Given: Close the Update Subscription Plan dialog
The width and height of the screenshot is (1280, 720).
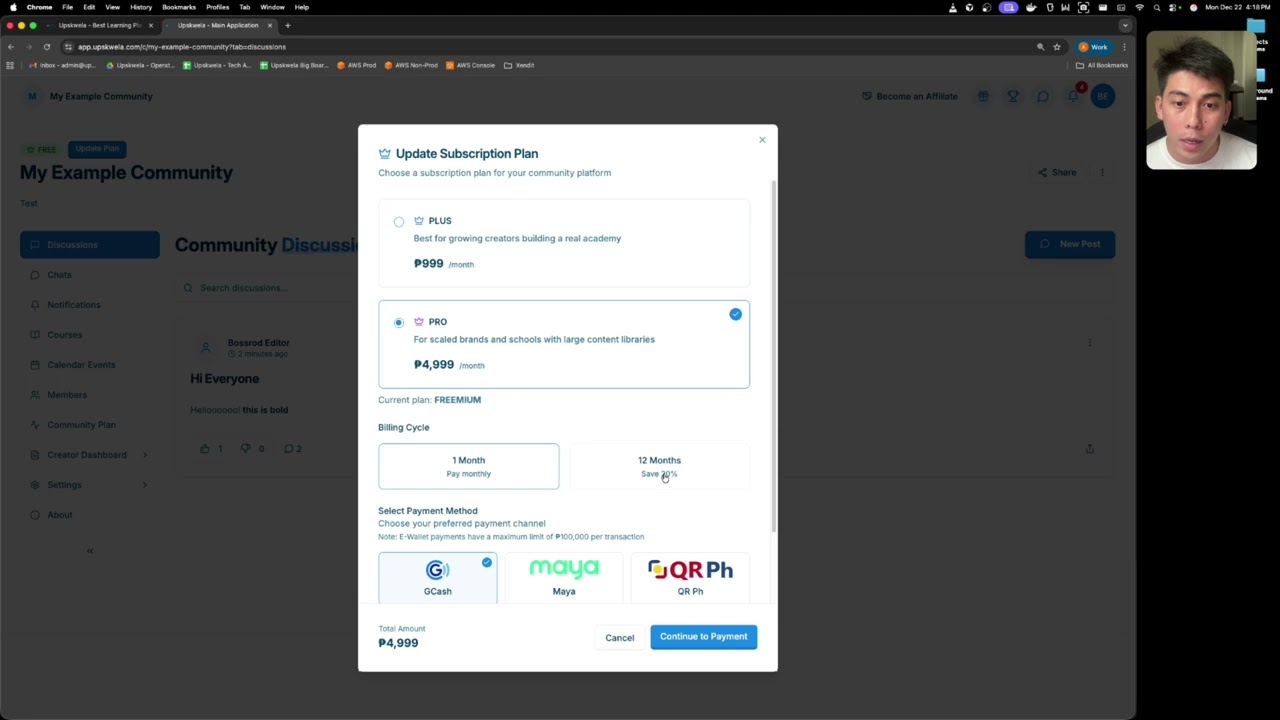Looking at the screenshot, I should [762, 140].
